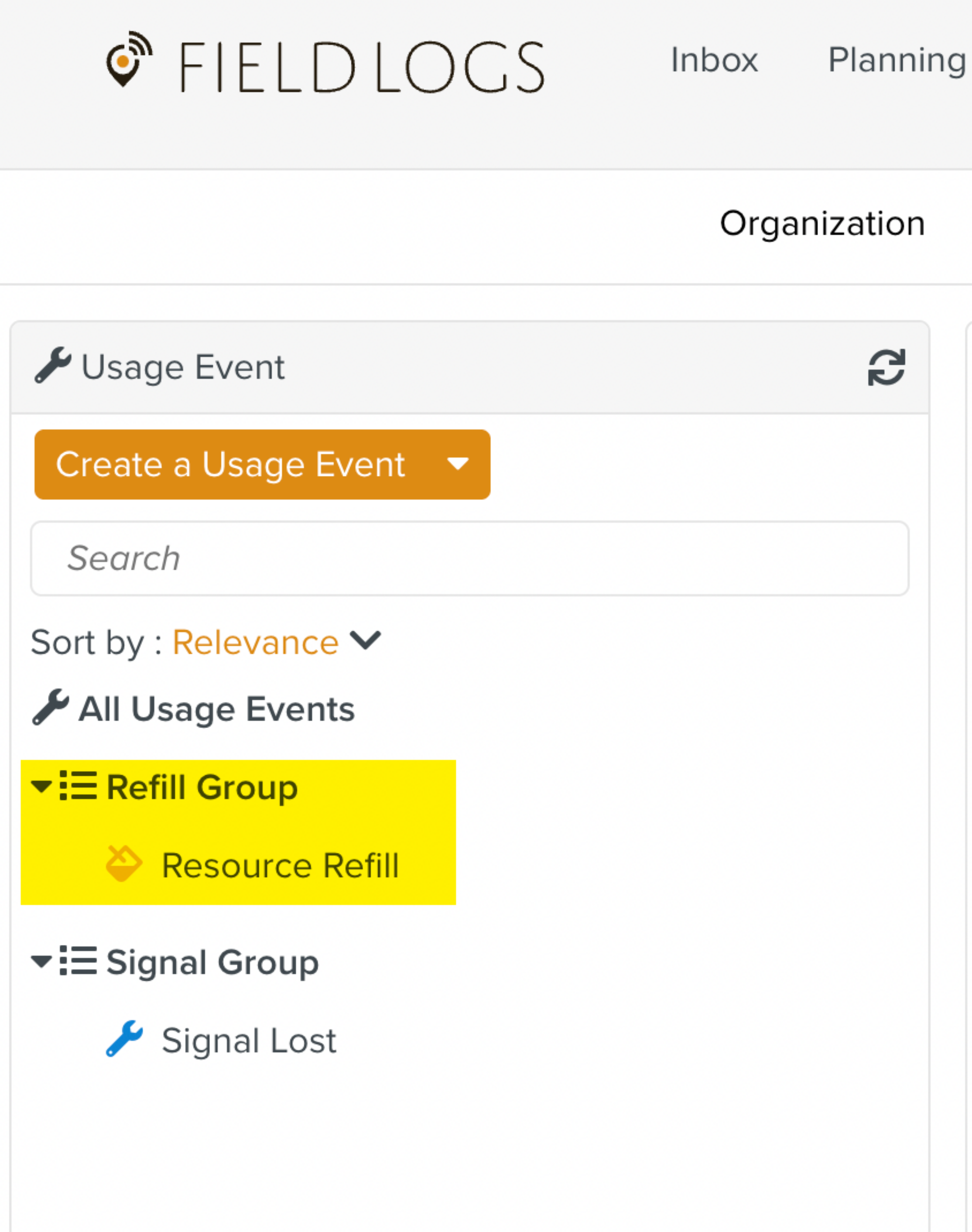The width and height of the screenshot is (972, 1232).
Task: Click the blue wrench icon next to Signal Lost
Action: pyautogui.click(x=125, y=1040)
